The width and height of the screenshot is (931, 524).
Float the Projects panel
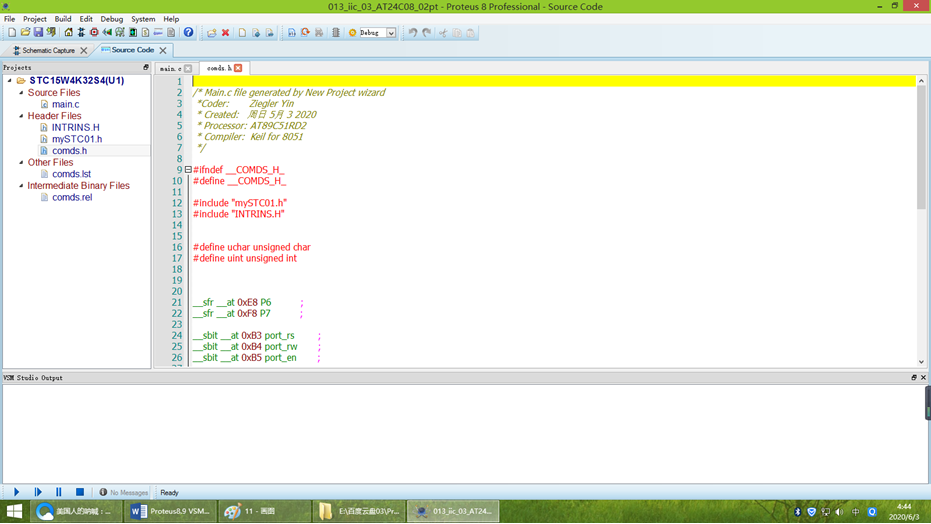tap(145, 68)
